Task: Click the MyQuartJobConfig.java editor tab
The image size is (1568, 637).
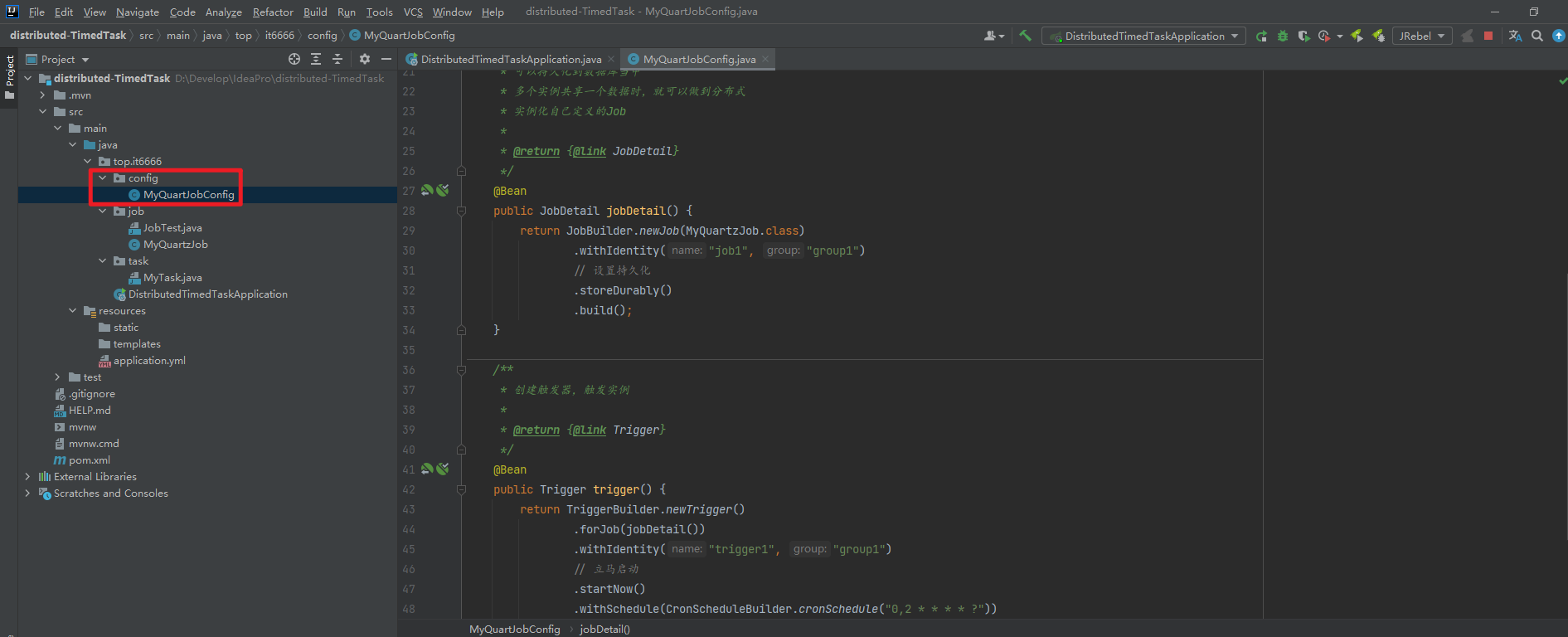Action: pos(698,59)
